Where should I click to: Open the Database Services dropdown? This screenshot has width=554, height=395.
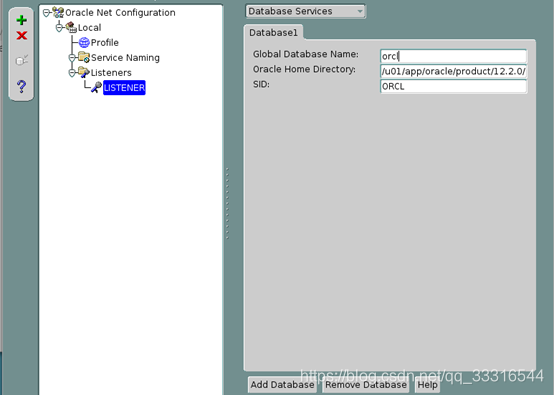[x=305, y=11]
